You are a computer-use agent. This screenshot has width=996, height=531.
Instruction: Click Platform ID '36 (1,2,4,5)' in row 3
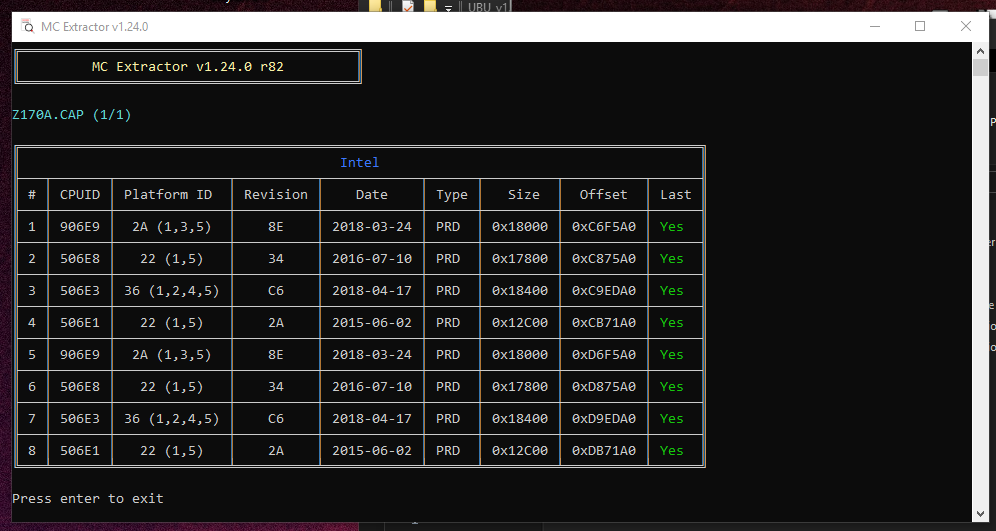pyautogui.click(x=172, y=291)
